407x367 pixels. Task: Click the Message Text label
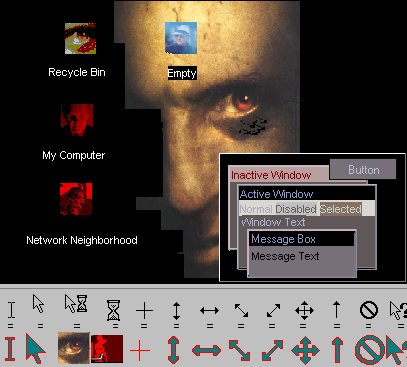(x=285, y=256)
